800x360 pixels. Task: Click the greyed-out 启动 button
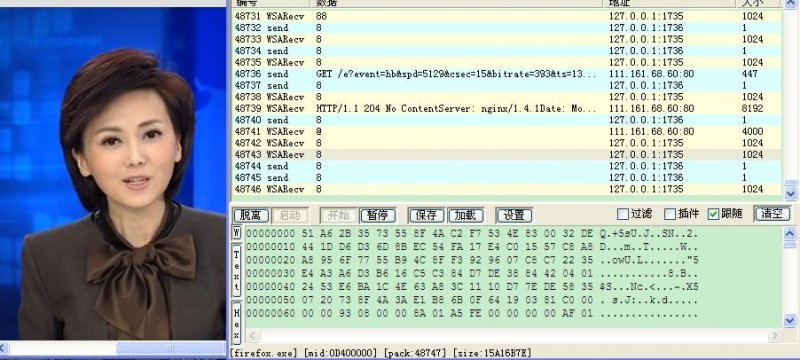(290, 215)
